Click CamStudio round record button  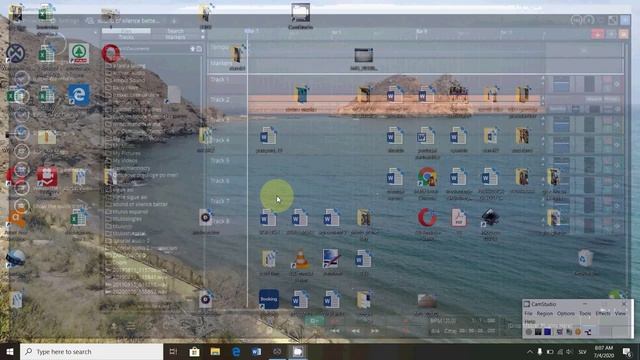click(529, 332)
